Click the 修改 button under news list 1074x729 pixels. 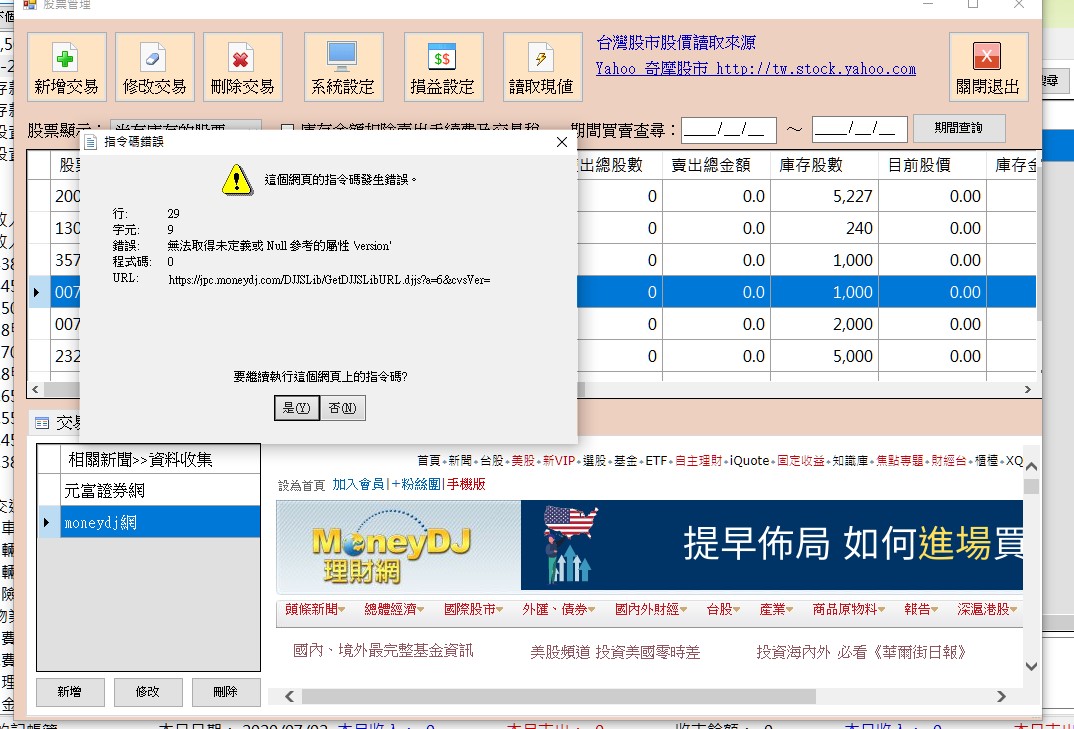coord(148,692)
